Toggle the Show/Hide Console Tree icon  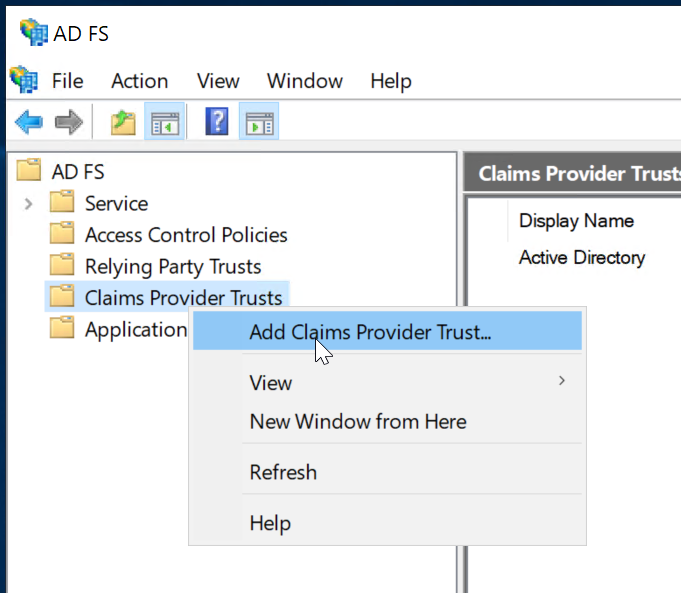click(165, 121)
